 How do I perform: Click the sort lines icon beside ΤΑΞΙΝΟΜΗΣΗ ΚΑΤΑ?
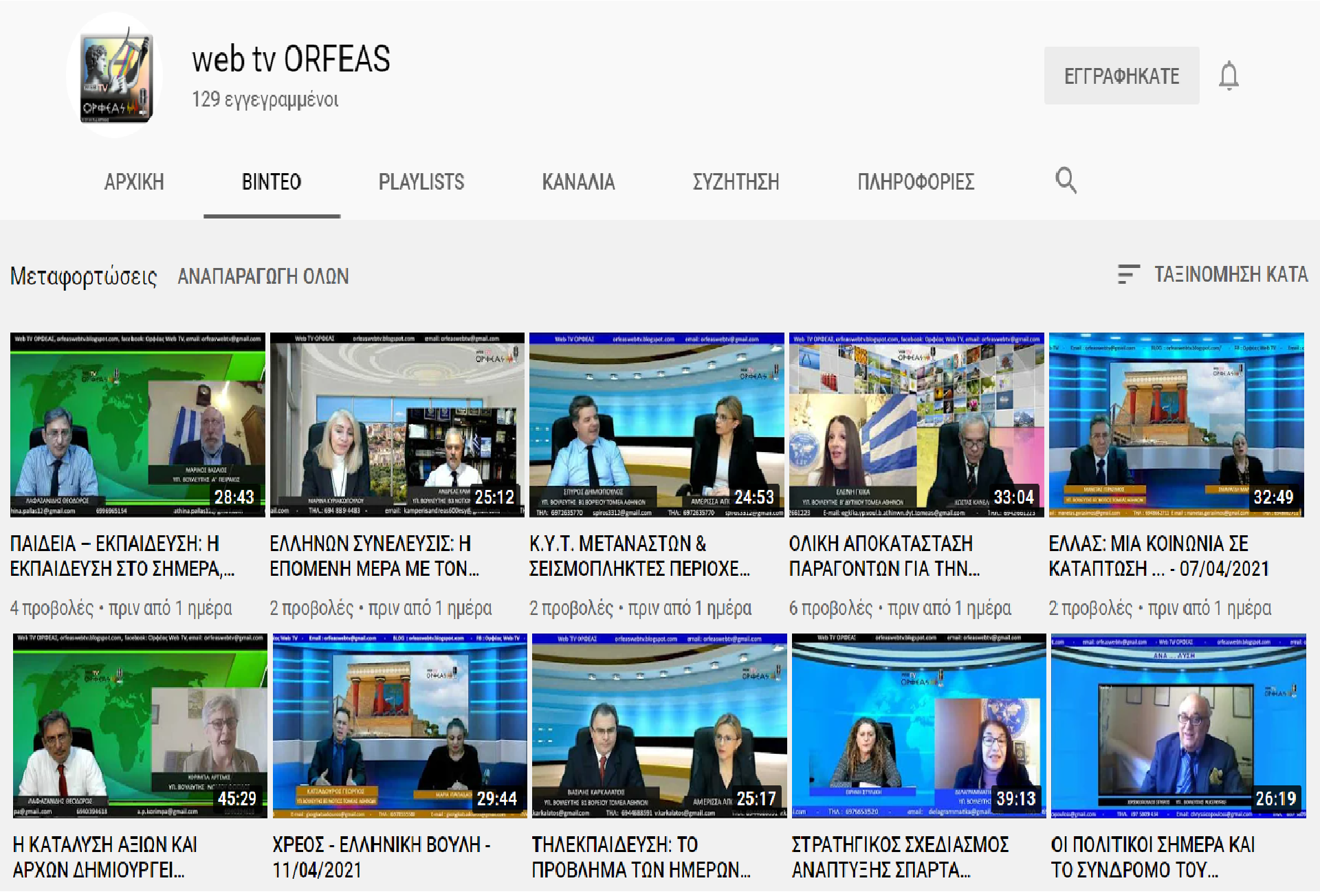[x=1128, y=275]
